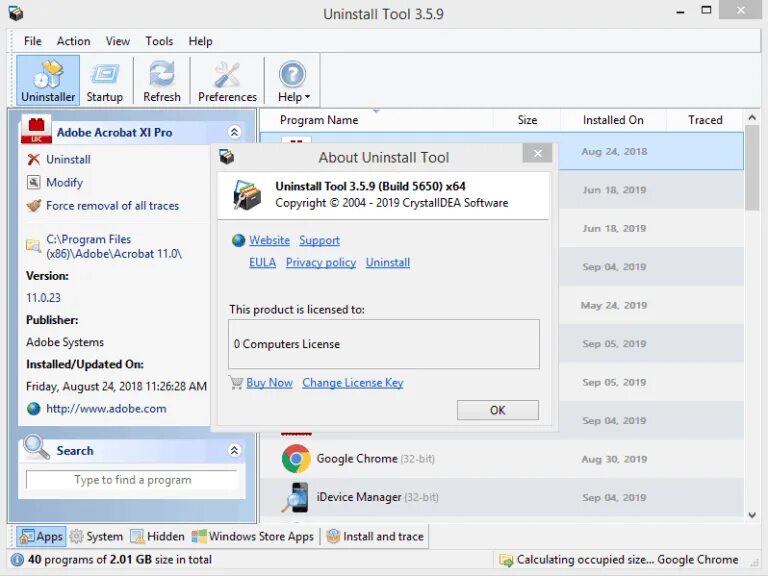Viewport: 768px width, 576px height.
Task: Click the red X Uninstall icon in sidebar
Action: tap(33, 159)
